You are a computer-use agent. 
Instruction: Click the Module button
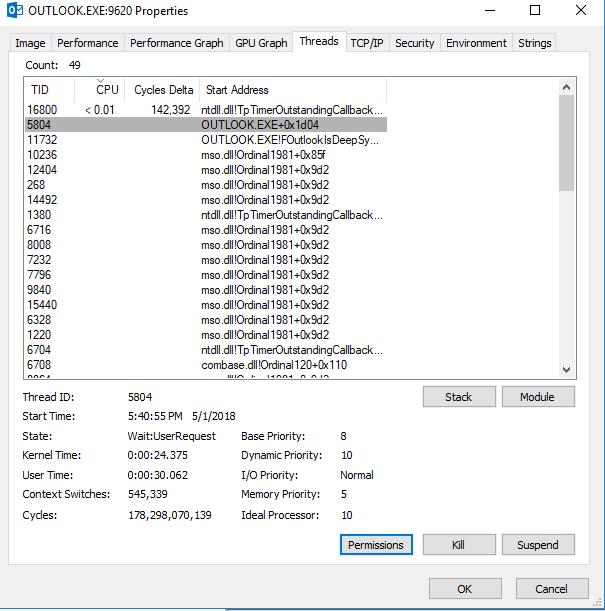[x=538, y=397]
